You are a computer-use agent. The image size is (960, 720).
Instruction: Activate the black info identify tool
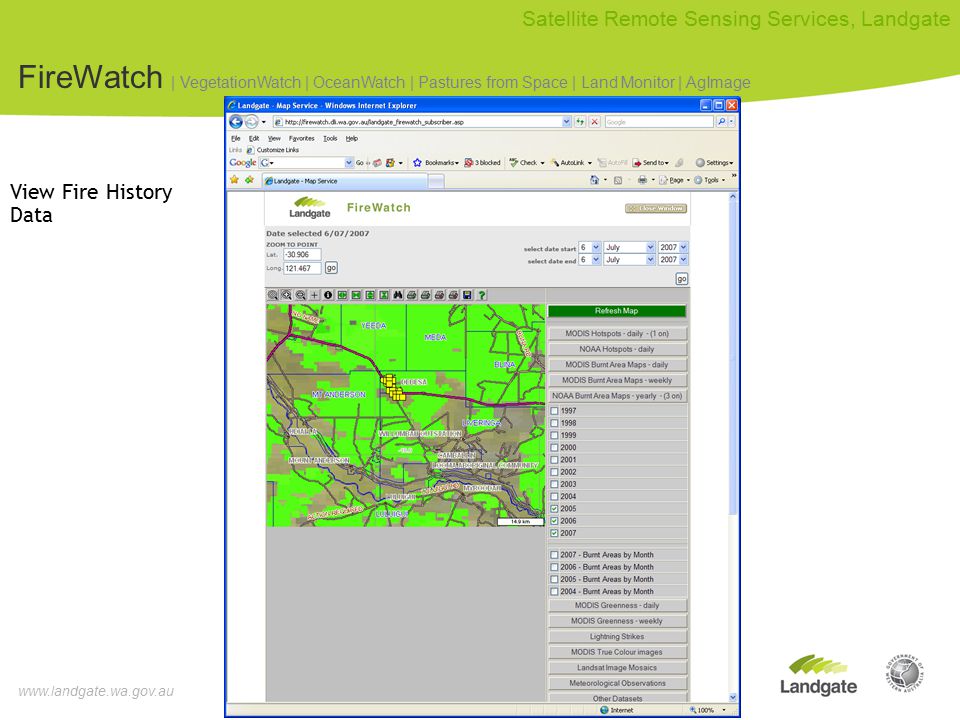point(328,295)
